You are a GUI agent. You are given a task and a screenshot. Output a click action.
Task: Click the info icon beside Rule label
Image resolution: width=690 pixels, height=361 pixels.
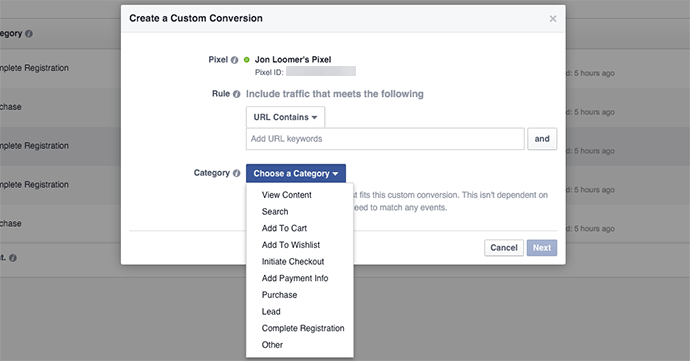236,94
